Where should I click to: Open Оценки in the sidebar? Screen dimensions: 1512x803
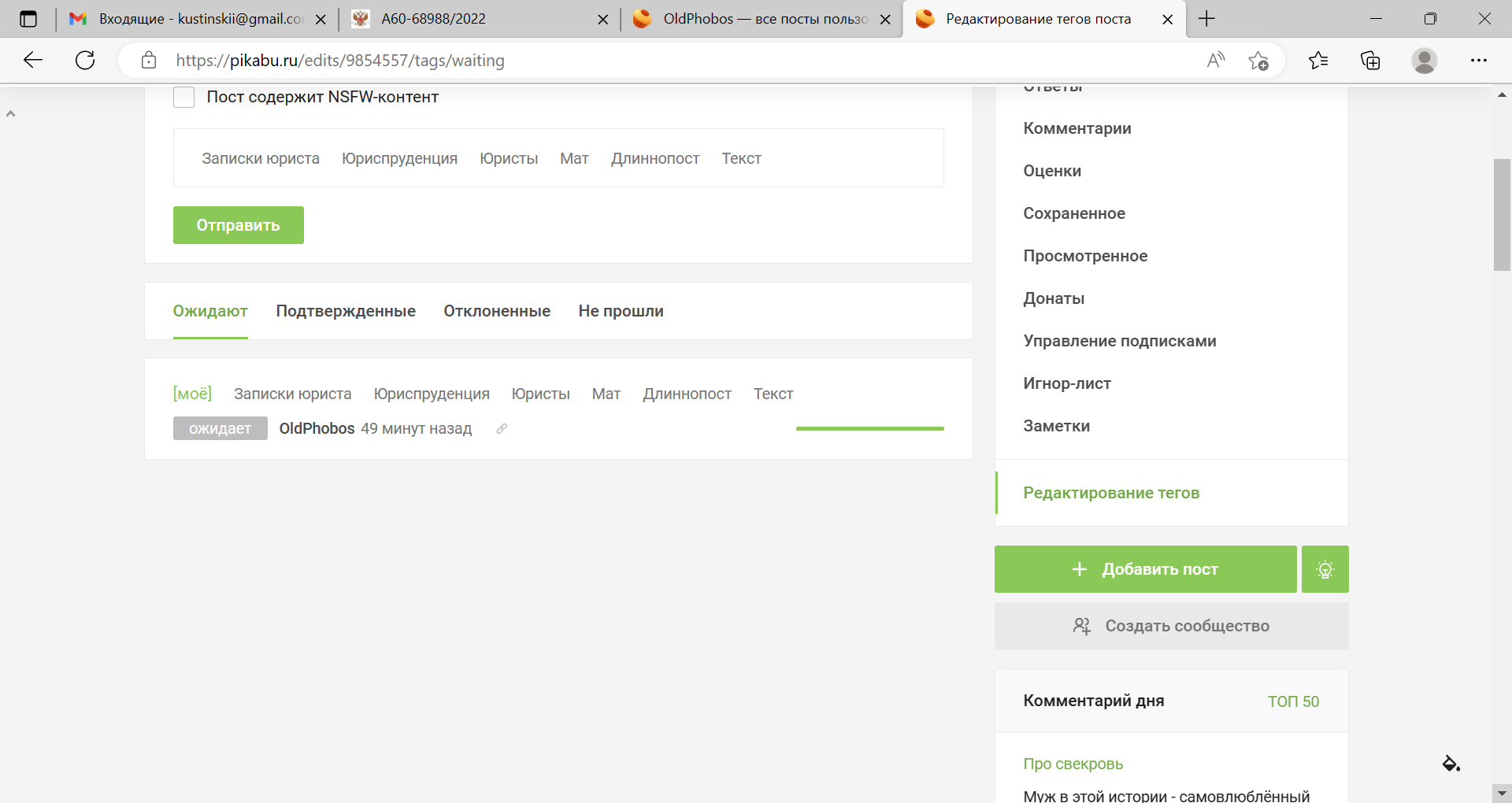1052,171
